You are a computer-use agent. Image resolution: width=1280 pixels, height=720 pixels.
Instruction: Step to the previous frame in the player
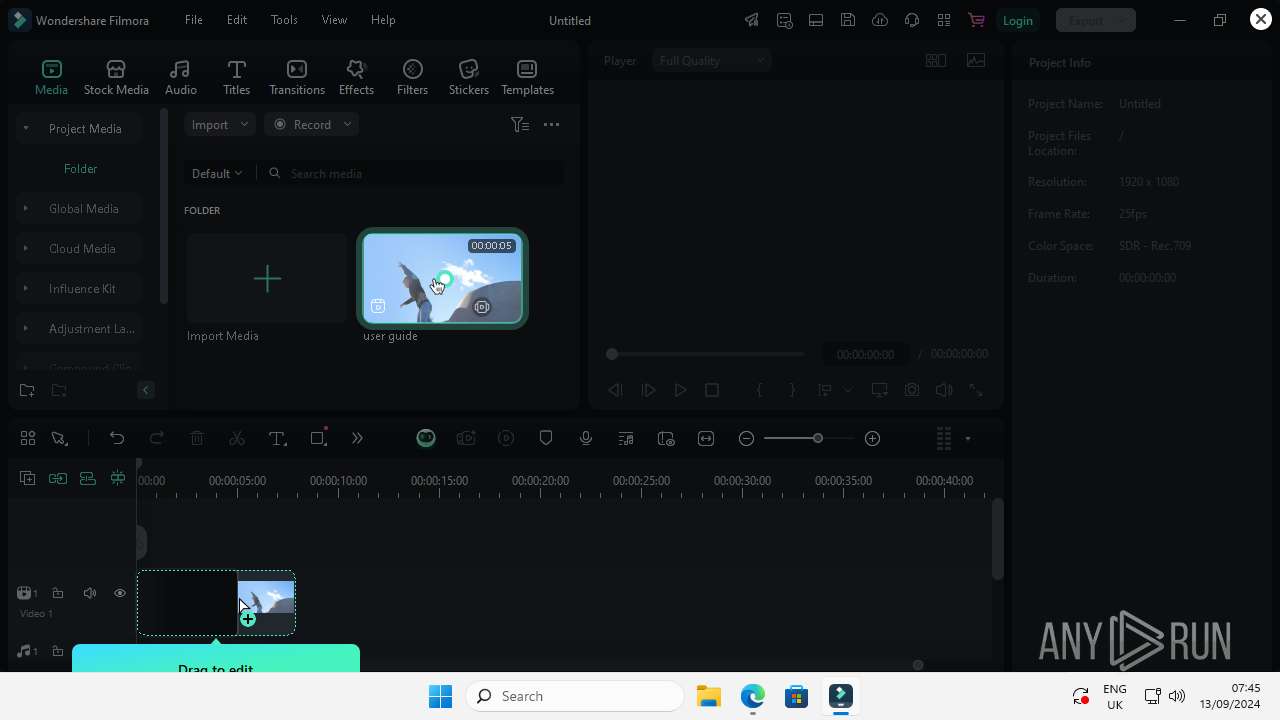coord(616,390)
